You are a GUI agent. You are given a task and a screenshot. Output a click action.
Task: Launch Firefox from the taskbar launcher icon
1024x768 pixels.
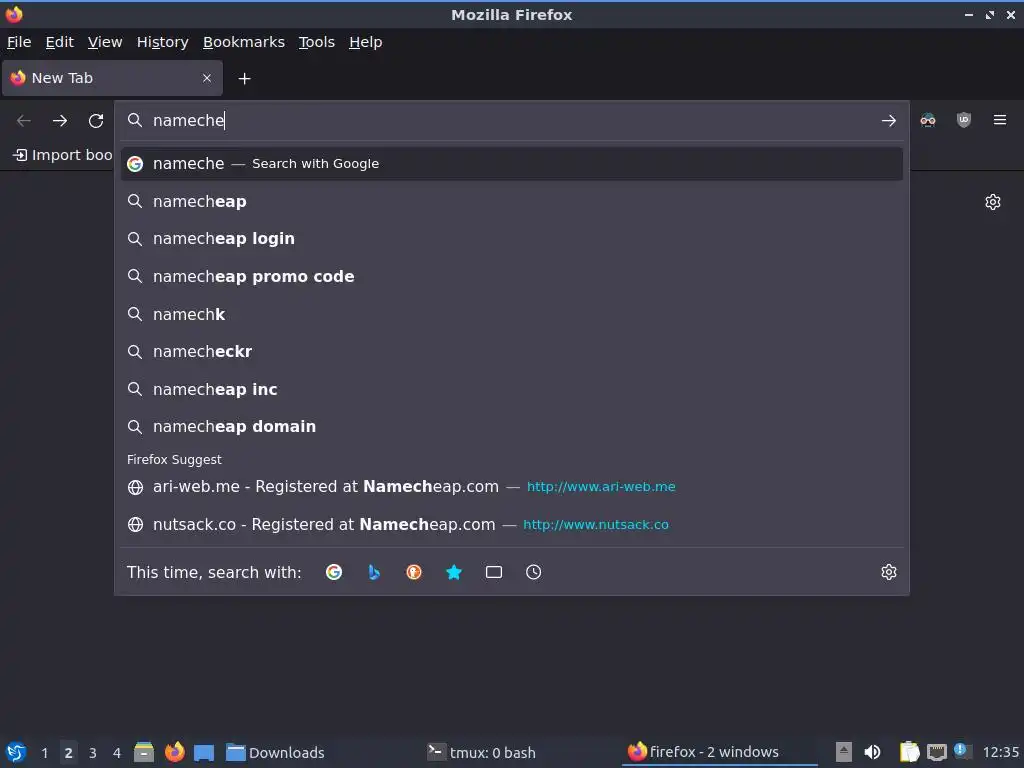[x=174, y=752]
